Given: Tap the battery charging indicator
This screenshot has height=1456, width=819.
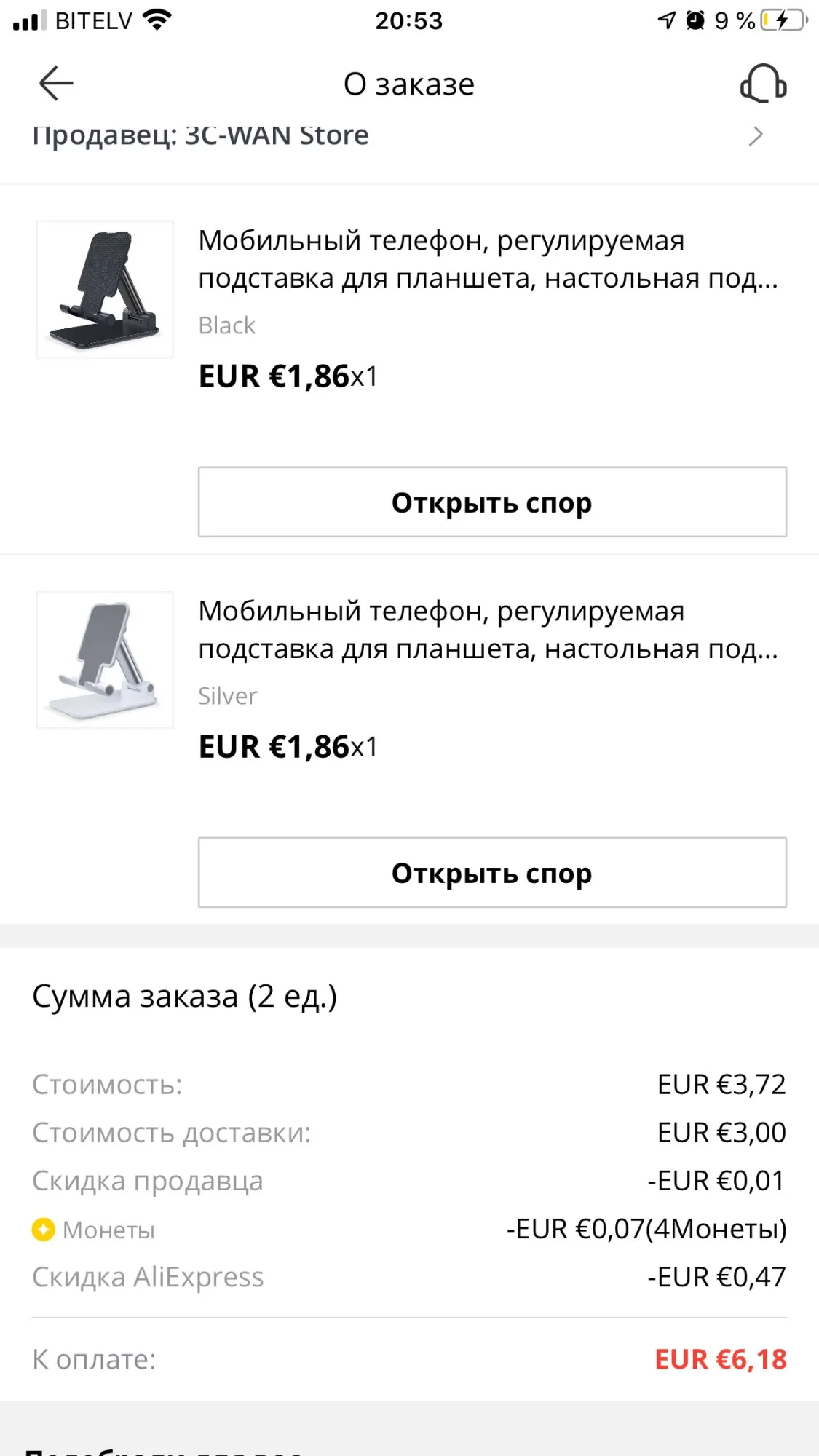Looking at the screenshot, I should click(783, 20).
